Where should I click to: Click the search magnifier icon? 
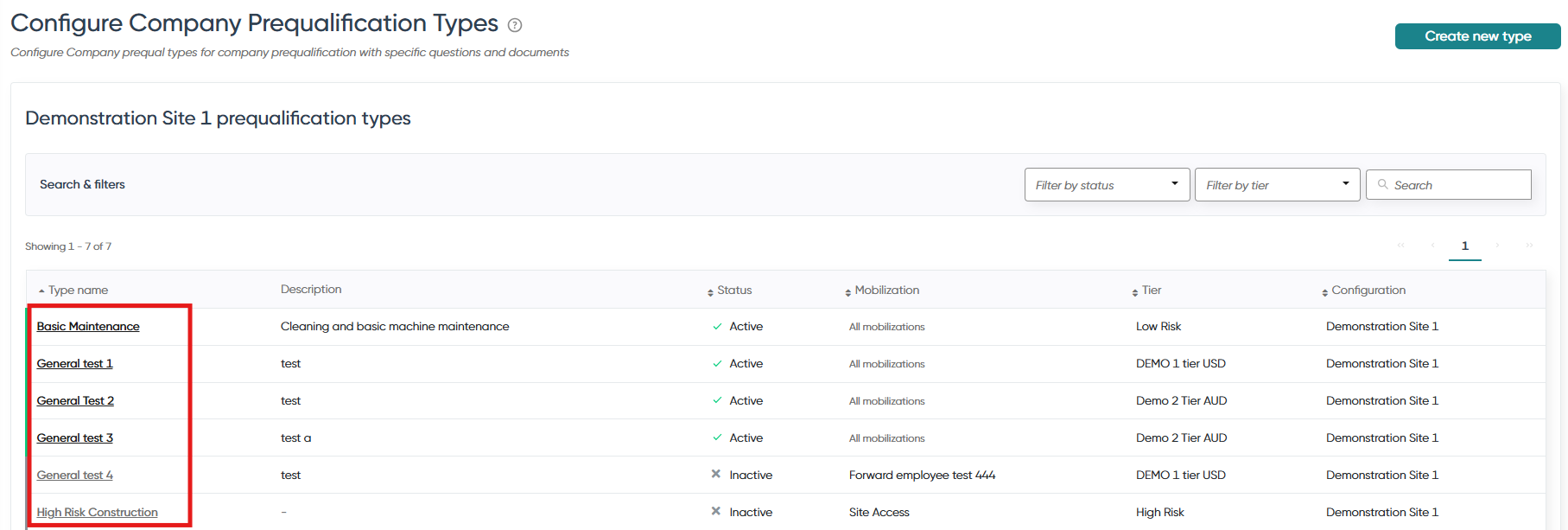pos(1382,184)
